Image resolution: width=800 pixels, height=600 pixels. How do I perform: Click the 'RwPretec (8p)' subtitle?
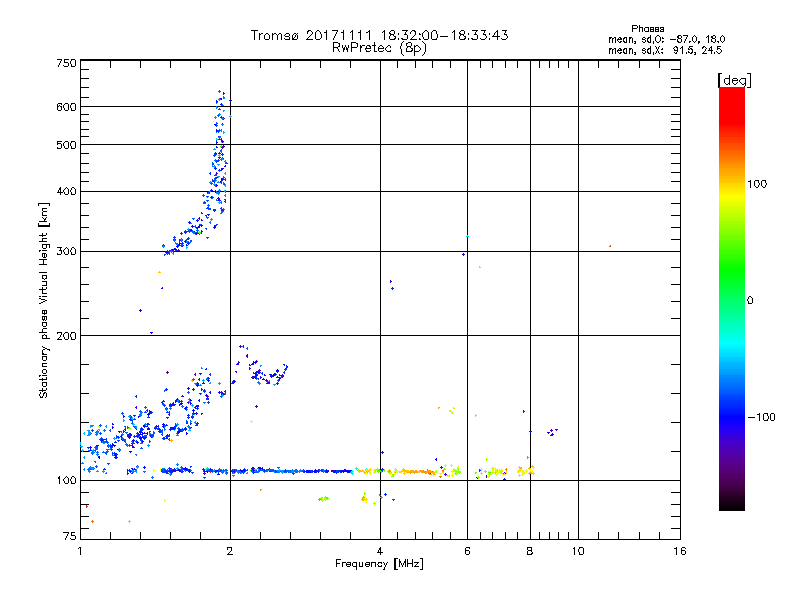(x=379, y=48)
